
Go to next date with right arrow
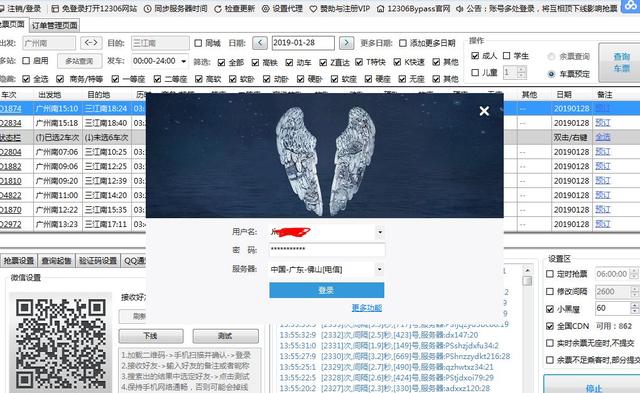click(x=347, y=42)
